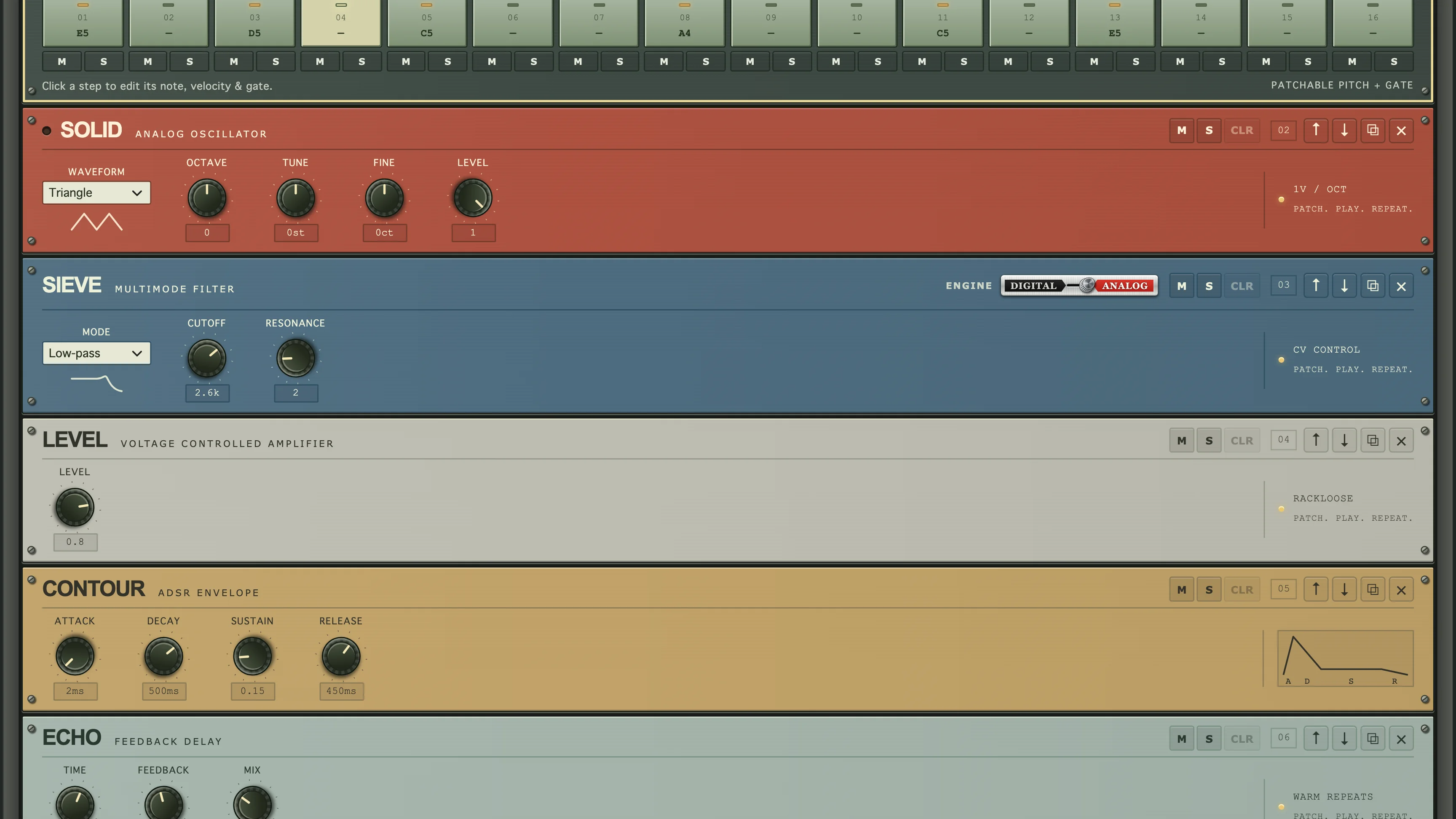Move the SIEVE filter module up
The height and width of the screenshot is (819, 1456).
click(x=1316, y=286)
